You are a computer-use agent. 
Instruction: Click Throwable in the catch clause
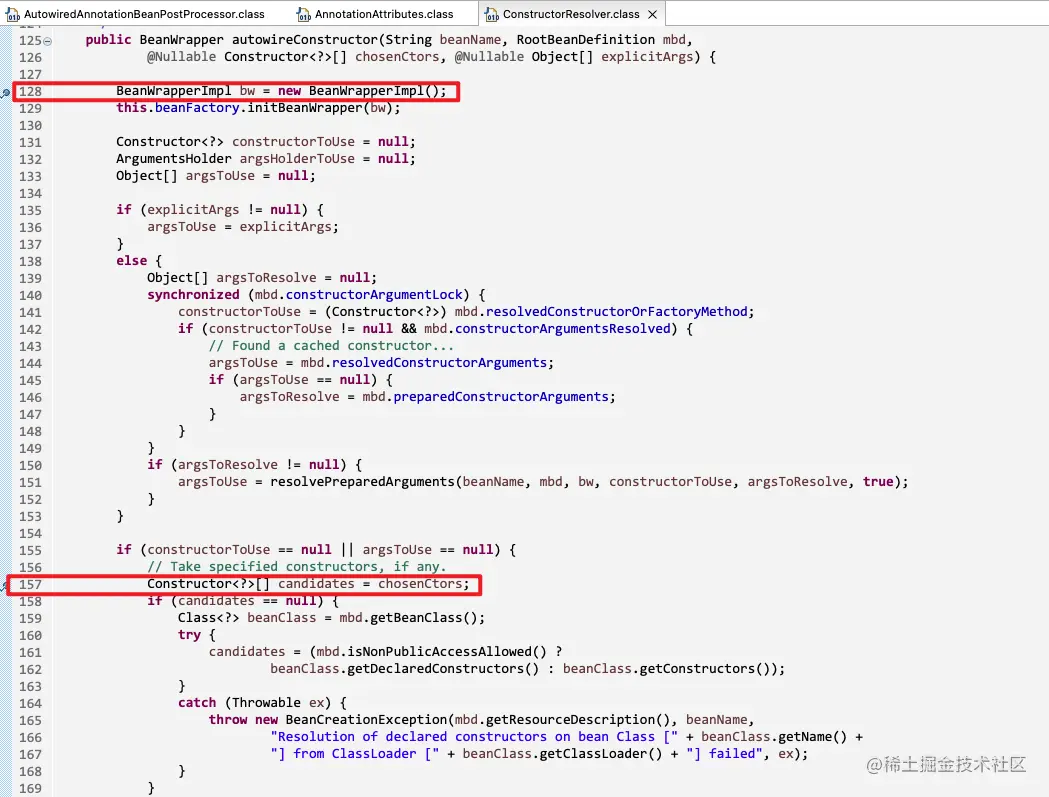266,703
